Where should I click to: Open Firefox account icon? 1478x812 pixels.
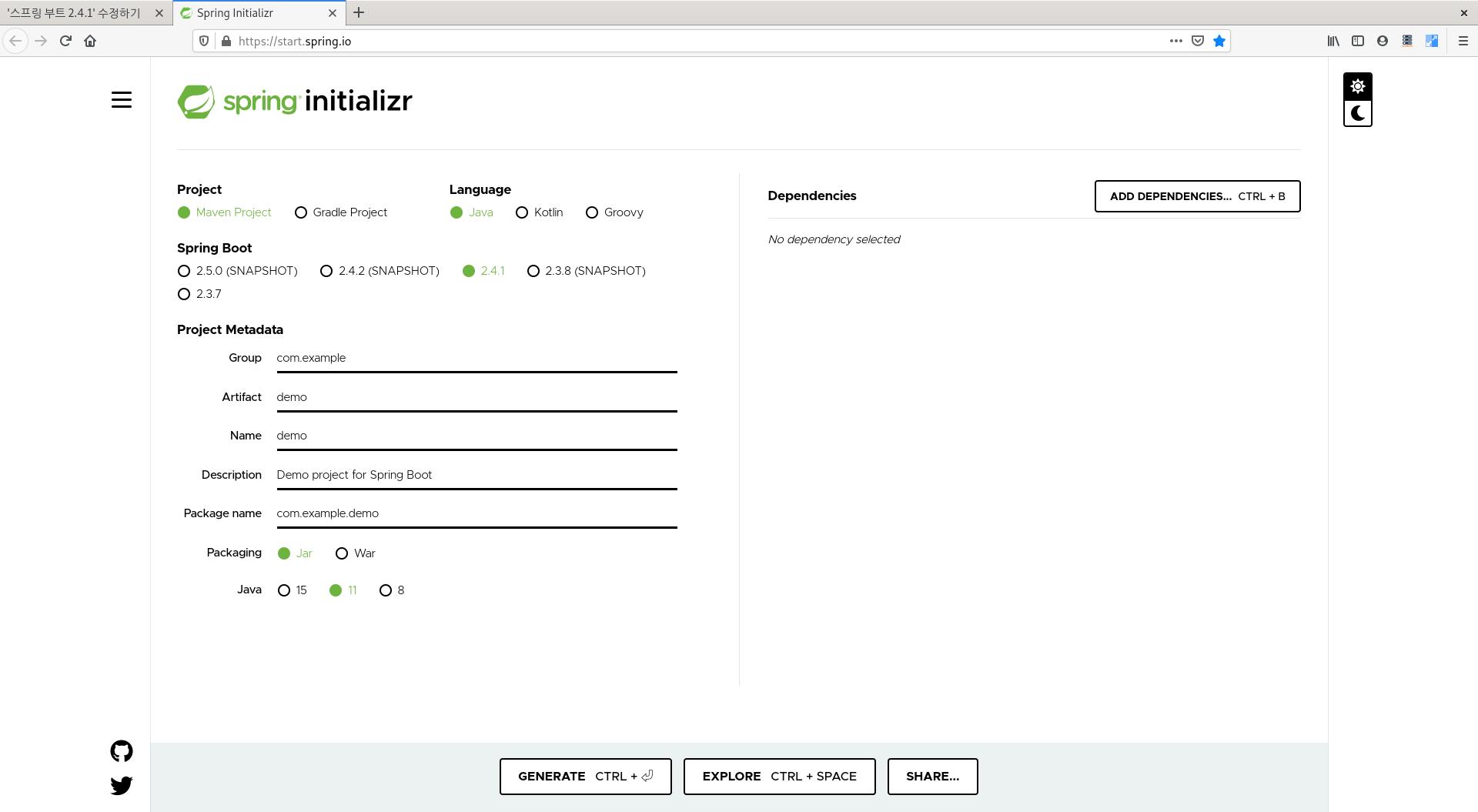pyautogui.click(x=1383, y=41)
